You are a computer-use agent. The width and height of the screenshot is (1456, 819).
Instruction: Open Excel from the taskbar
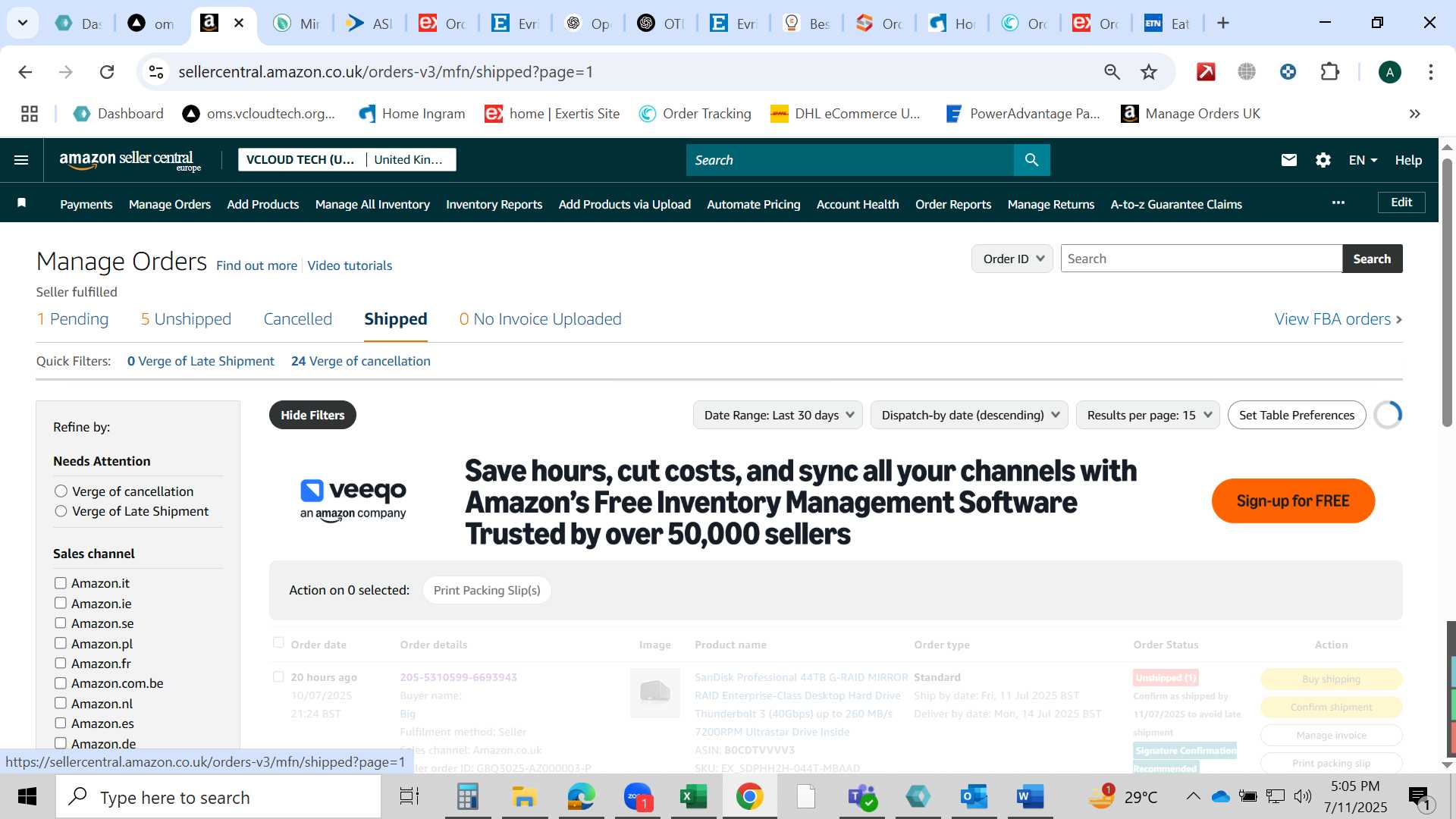693,797
